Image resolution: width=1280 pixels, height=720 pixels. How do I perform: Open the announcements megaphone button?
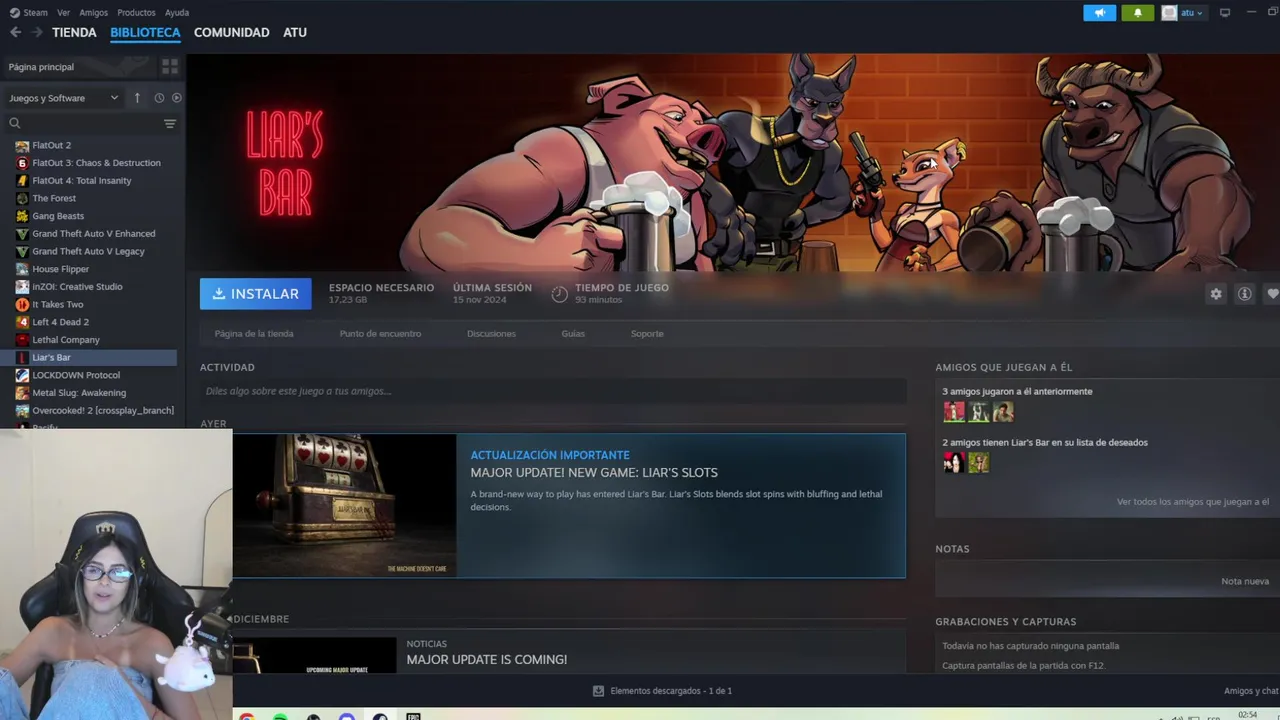click(1099, 13)
